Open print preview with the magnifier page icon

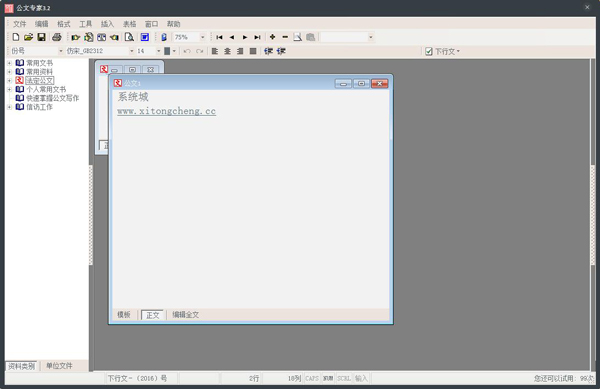click(129, 37)
